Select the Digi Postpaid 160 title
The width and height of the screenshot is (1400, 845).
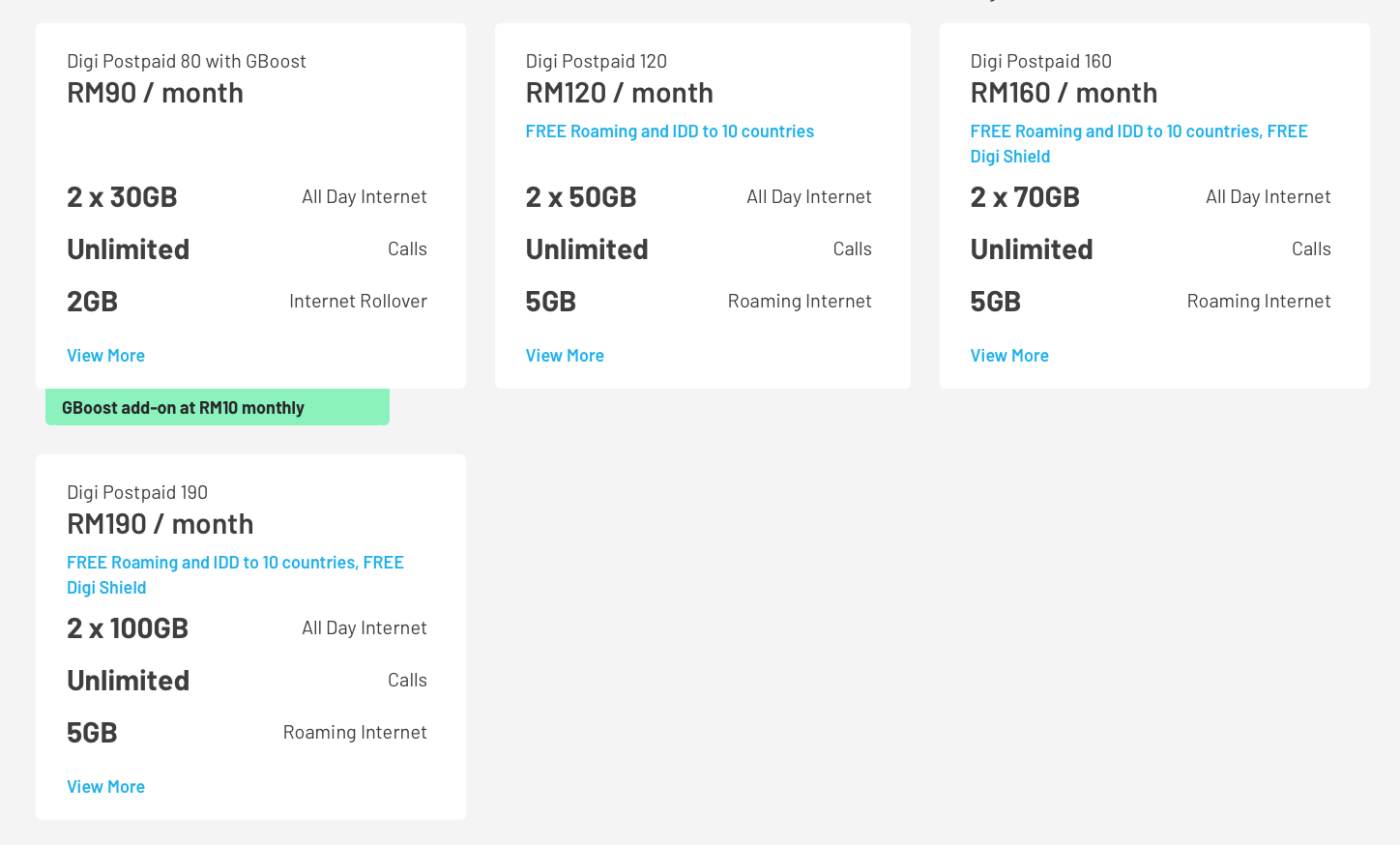click(x=1041, y=61)
